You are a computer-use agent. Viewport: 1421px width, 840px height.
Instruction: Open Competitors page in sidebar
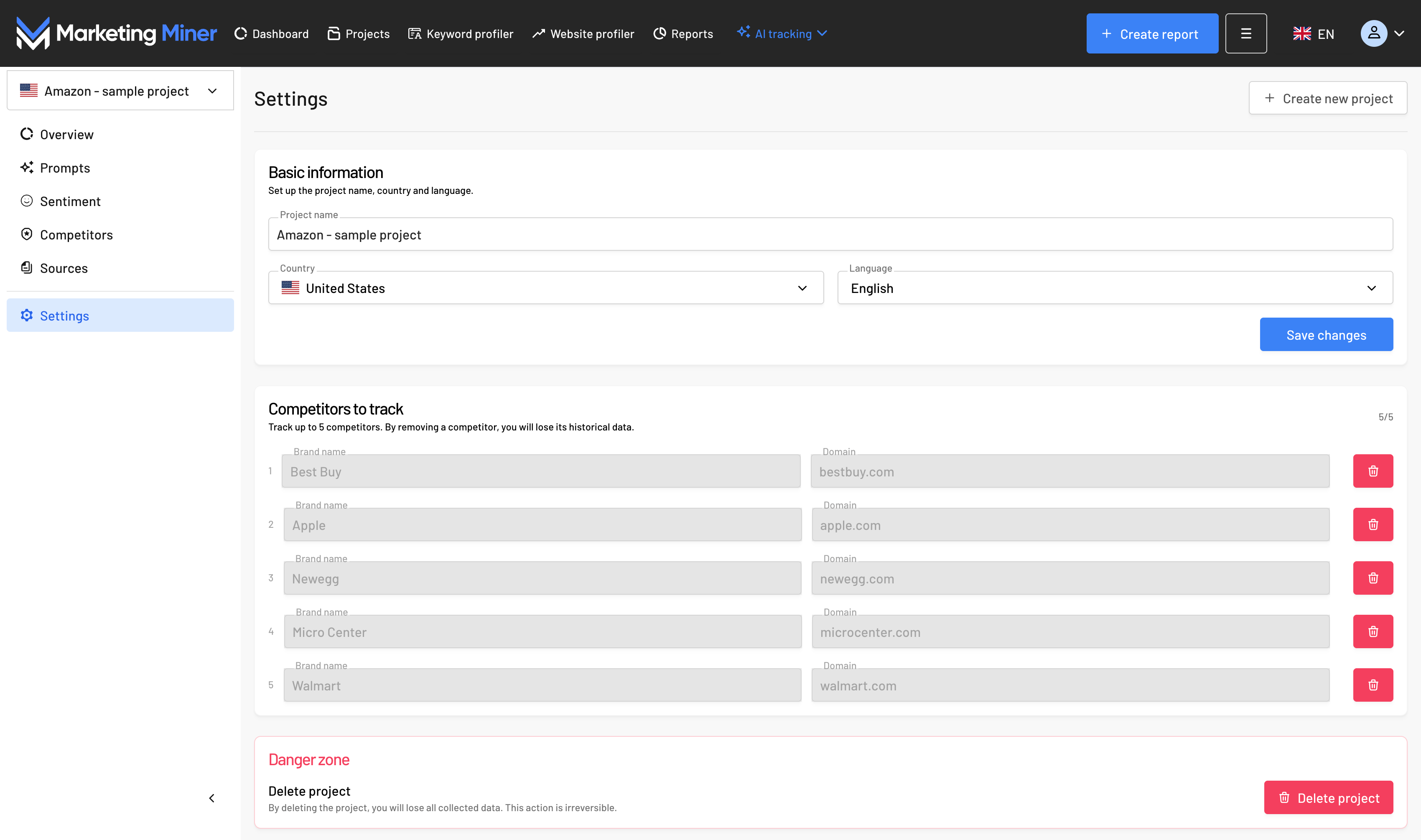[76, 235]
